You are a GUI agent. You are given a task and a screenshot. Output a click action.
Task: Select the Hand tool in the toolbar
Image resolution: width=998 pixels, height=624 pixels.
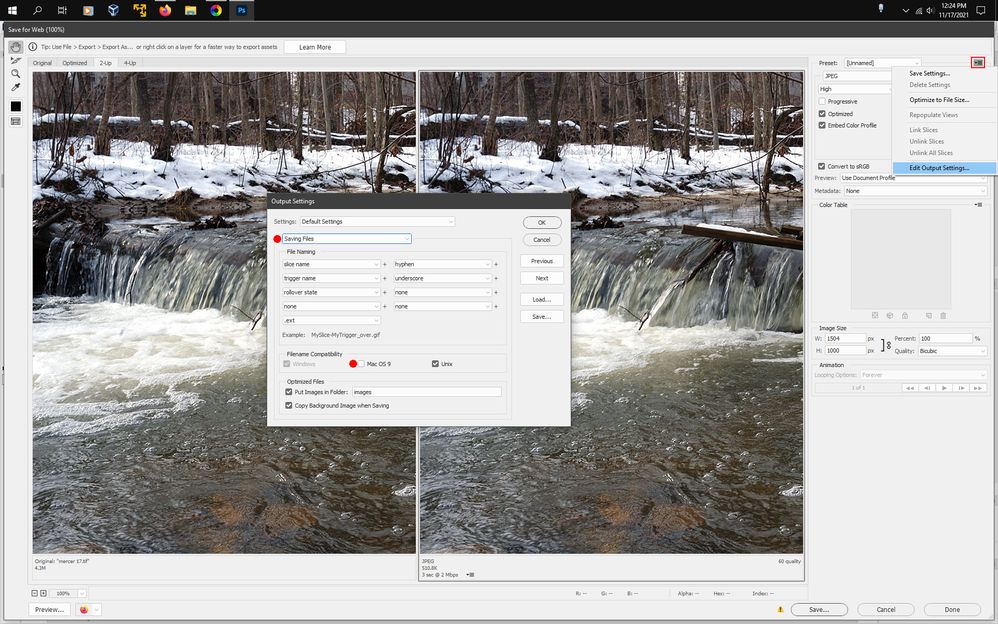[x=16, y=45]
